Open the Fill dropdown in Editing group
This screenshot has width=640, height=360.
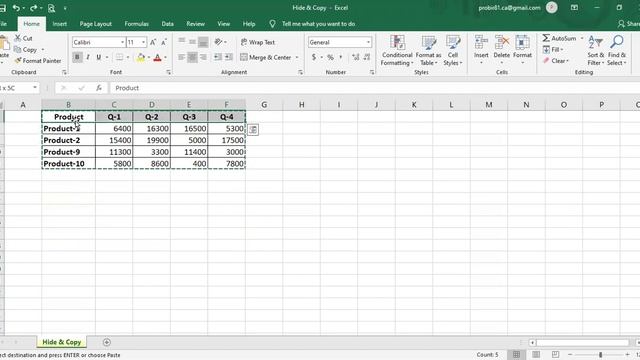(x=553, y=49)
